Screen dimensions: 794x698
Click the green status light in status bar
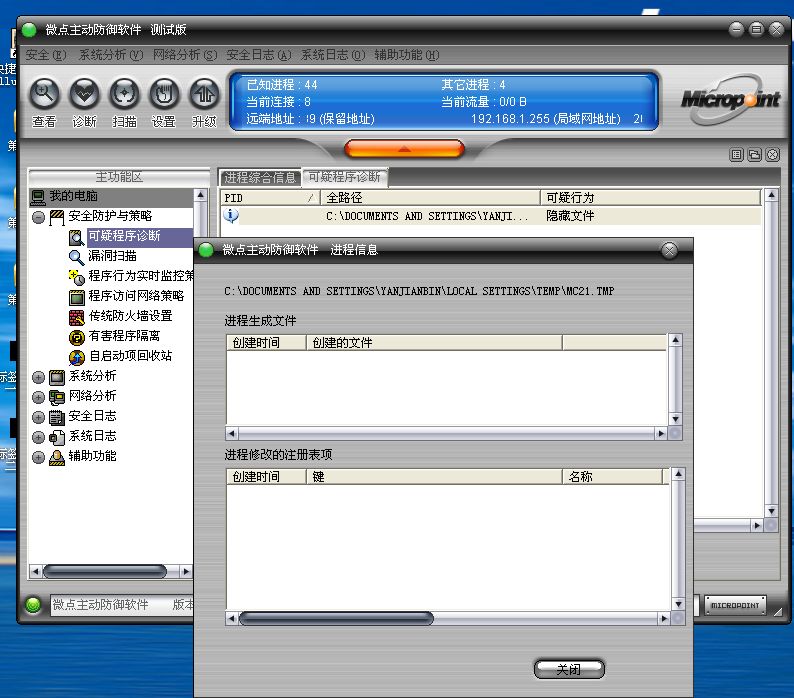(33, 605)
